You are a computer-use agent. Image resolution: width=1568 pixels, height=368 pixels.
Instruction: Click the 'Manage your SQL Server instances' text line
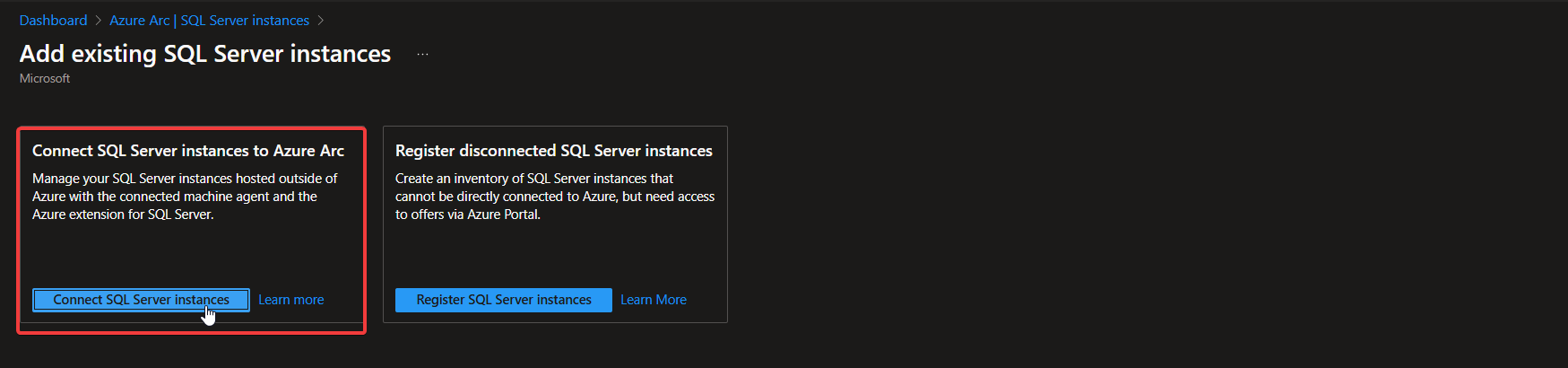[185, 179]
